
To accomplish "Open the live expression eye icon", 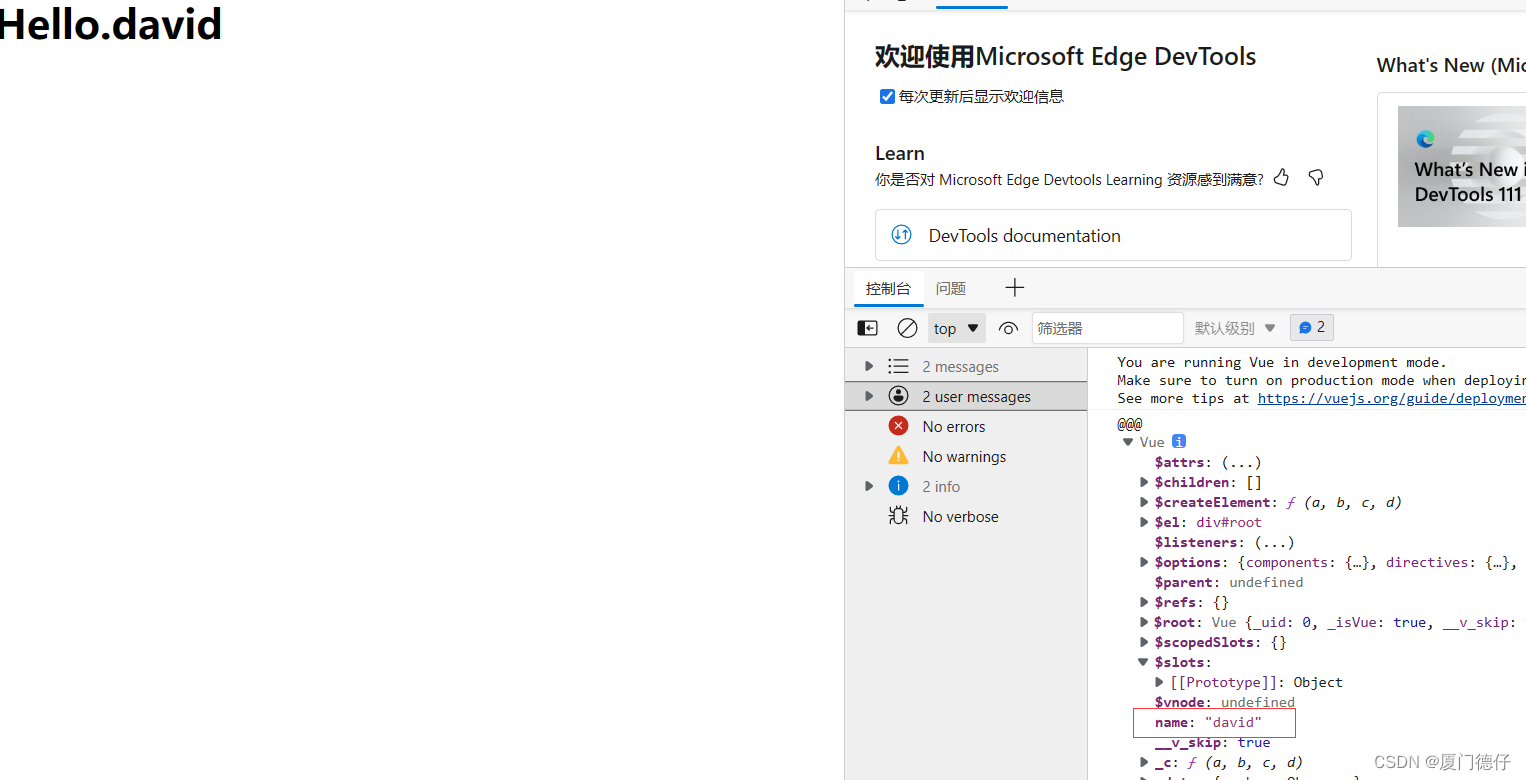I will click(x=1008, y=328).
